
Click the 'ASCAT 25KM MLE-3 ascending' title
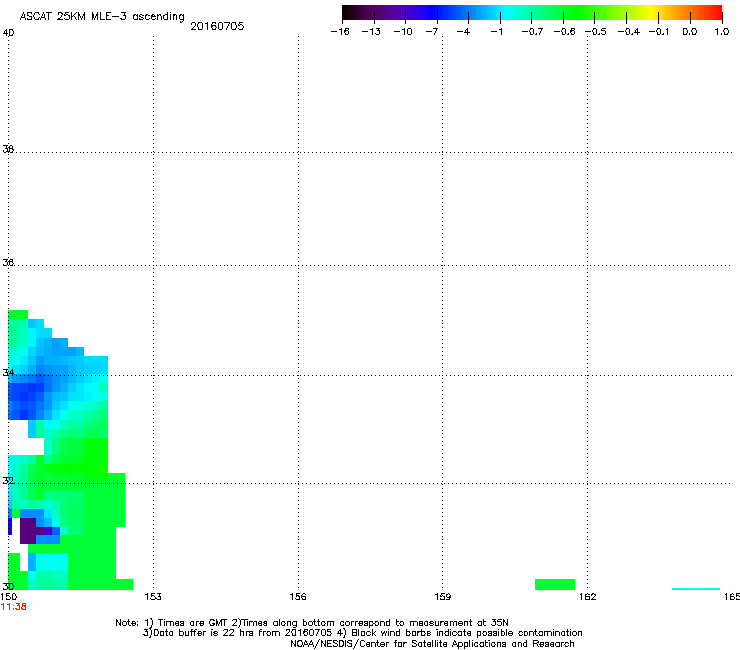[102, 16]
